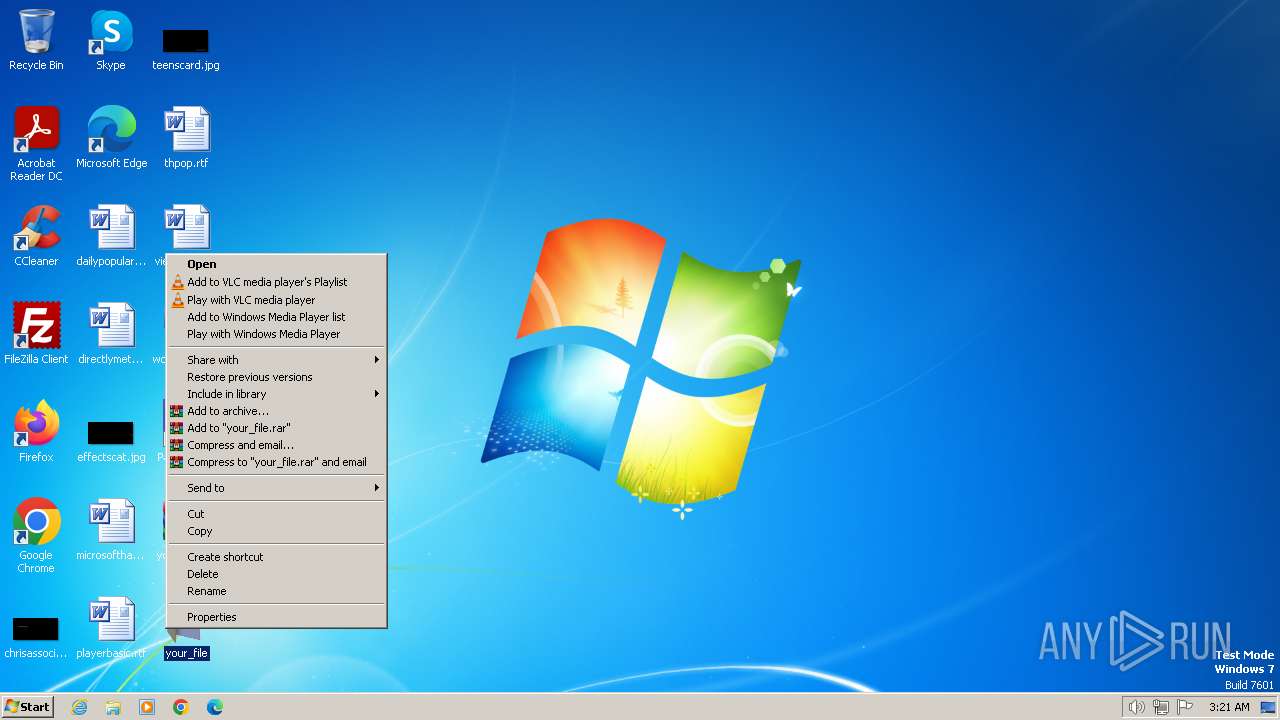Choose Delete in the context menu
Image resolution: width=1280 pixels, height=720 pixels.
coord(276,574)
